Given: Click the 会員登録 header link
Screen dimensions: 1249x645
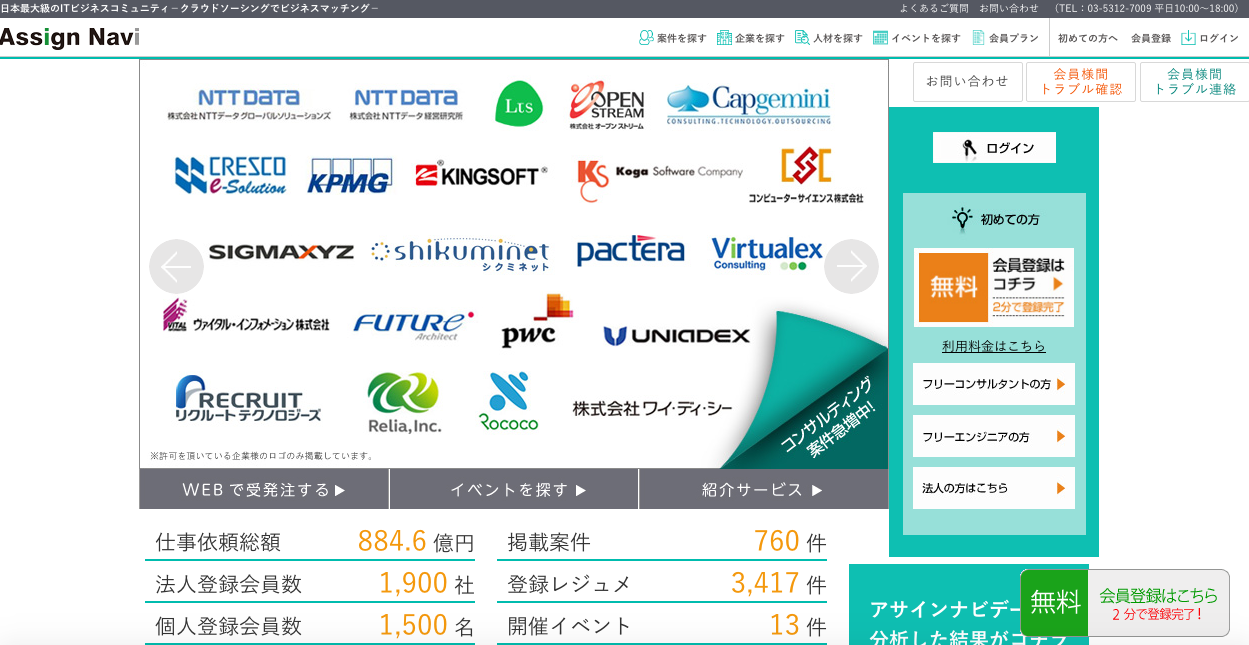Looking at the screenshot, I should pyautogui.click(x=1151, y=38).
